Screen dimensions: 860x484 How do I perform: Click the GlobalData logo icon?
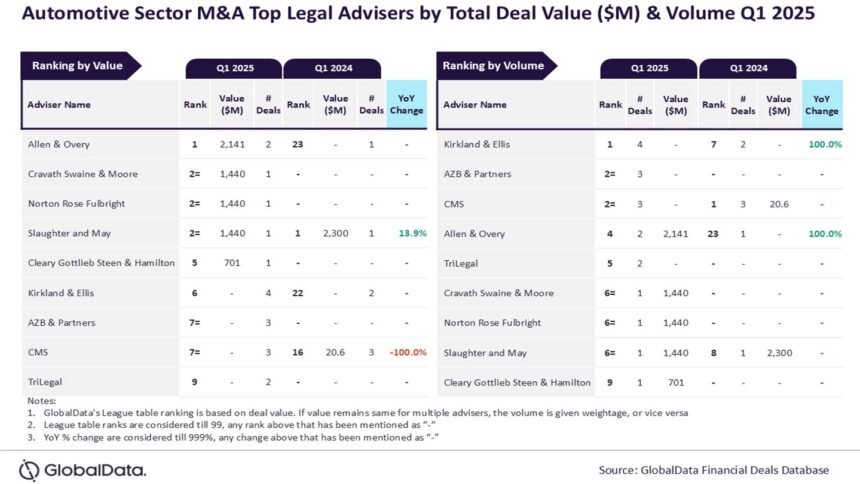(29, 470)
